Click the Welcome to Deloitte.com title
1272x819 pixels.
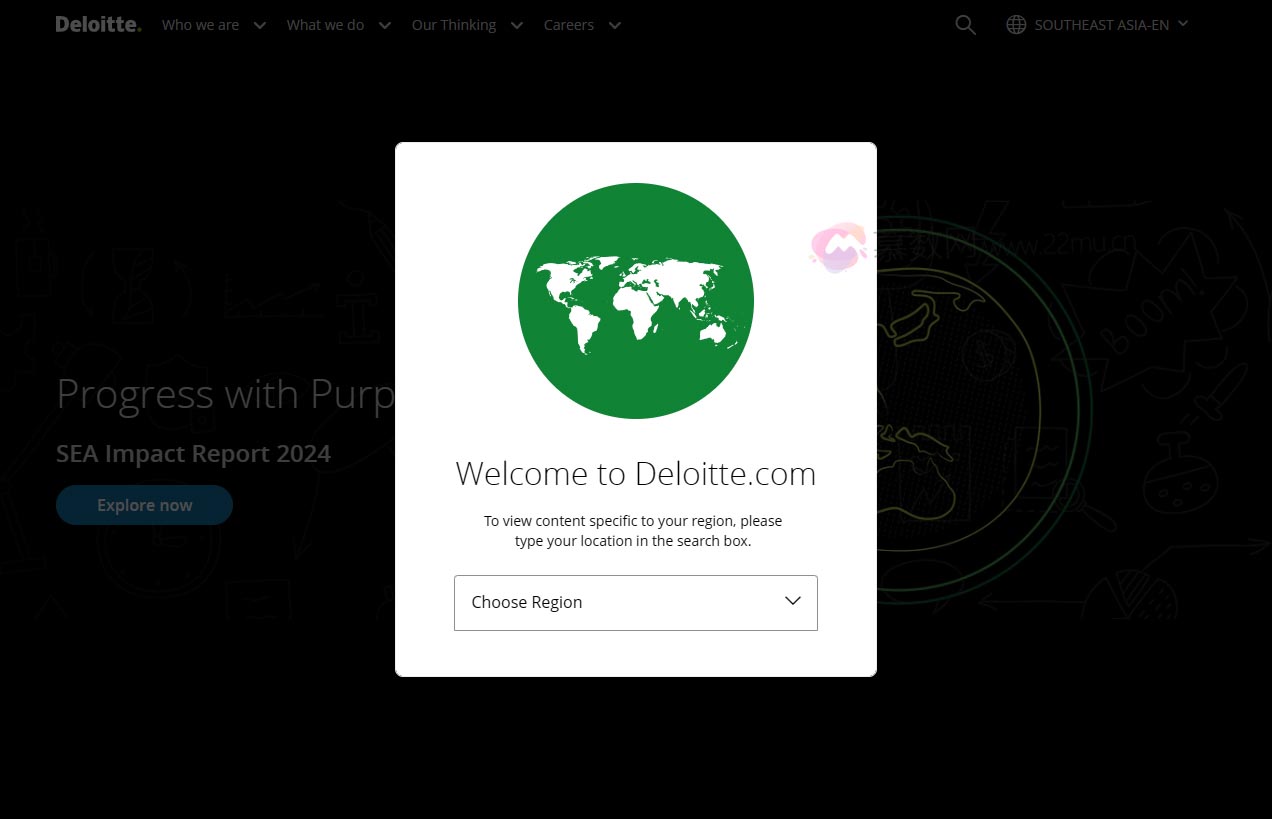coord(635,473)
